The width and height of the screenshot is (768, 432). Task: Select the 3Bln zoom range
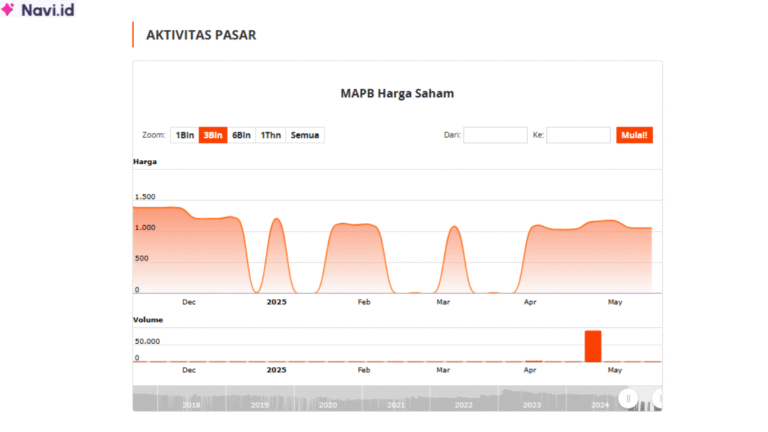click(213, 135)
